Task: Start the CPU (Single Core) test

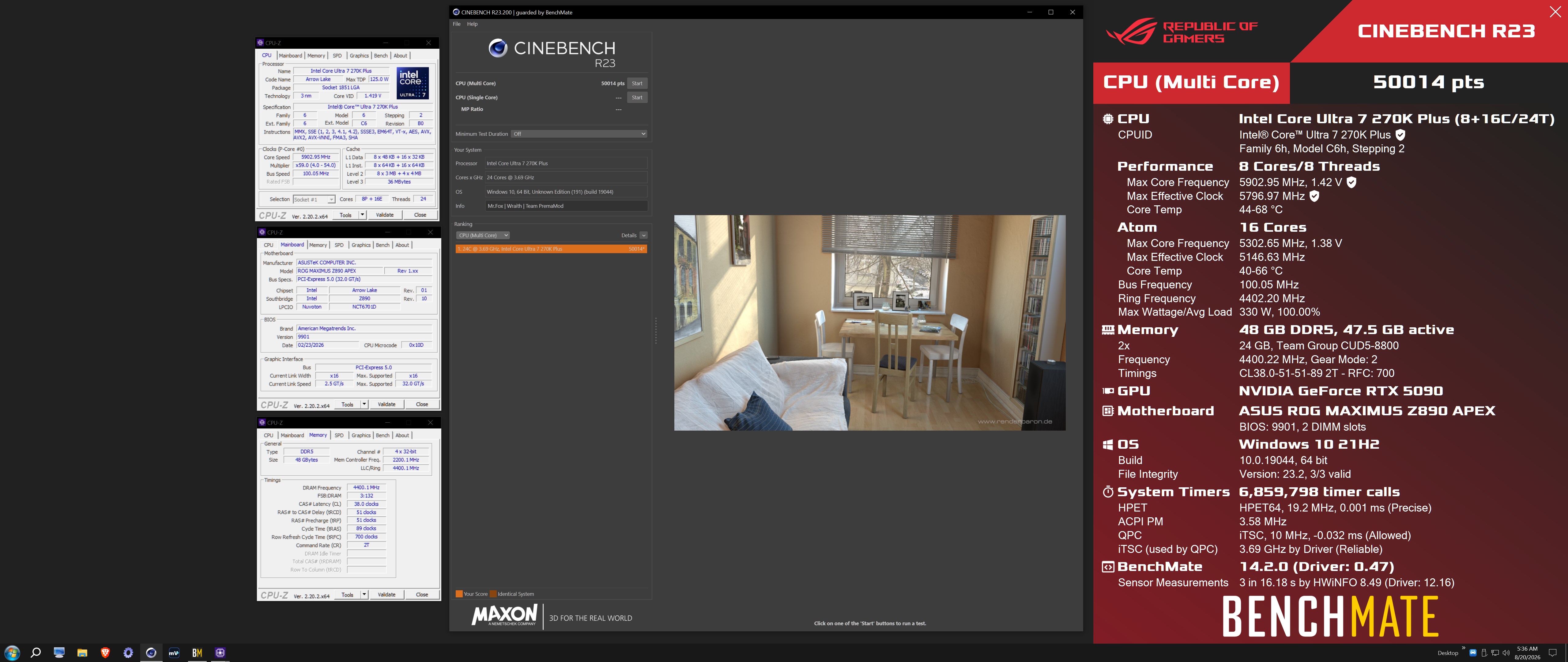Action: click(637, 97)
